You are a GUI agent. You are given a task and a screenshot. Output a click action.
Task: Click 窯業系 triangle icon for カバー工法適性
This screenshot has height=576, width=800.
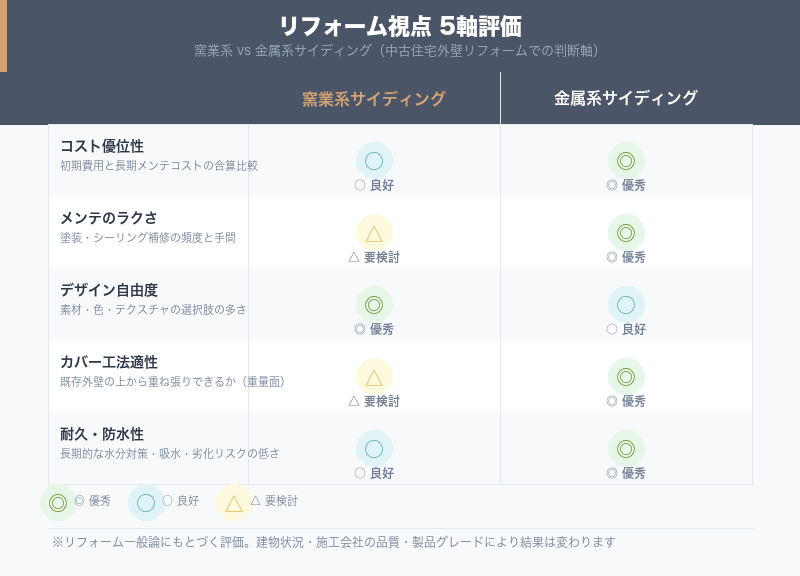click(x=374, y=377)
